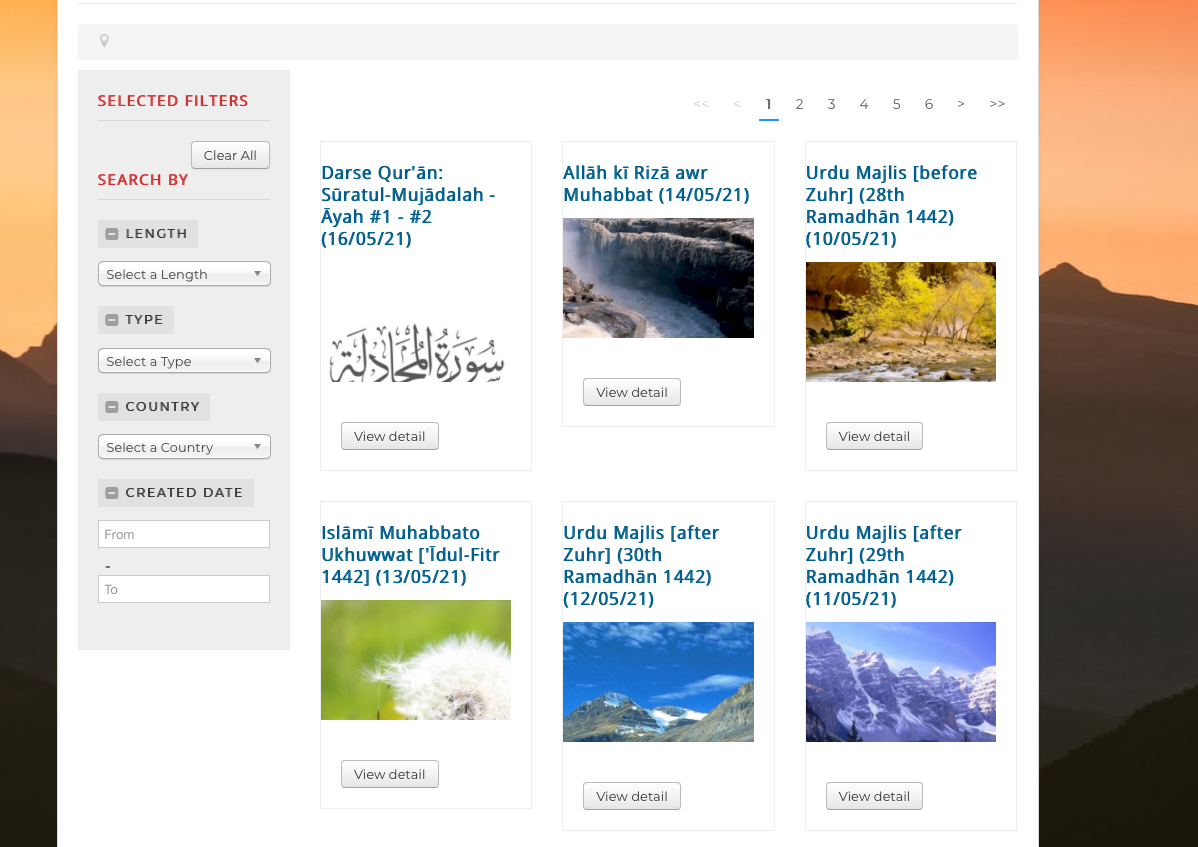Click the yellow trees river thumbnail
The width and height of the screenshot is (1198, 847).
901,322
